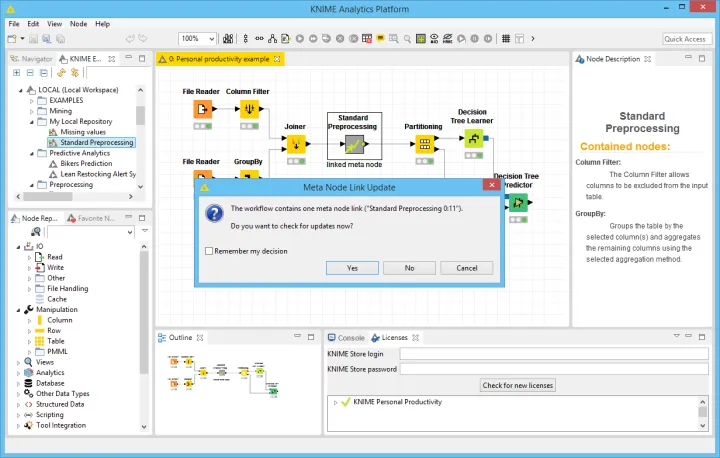Switch to the Navigator tab
This screenshot has width=720, height=458.
(32, 59)
